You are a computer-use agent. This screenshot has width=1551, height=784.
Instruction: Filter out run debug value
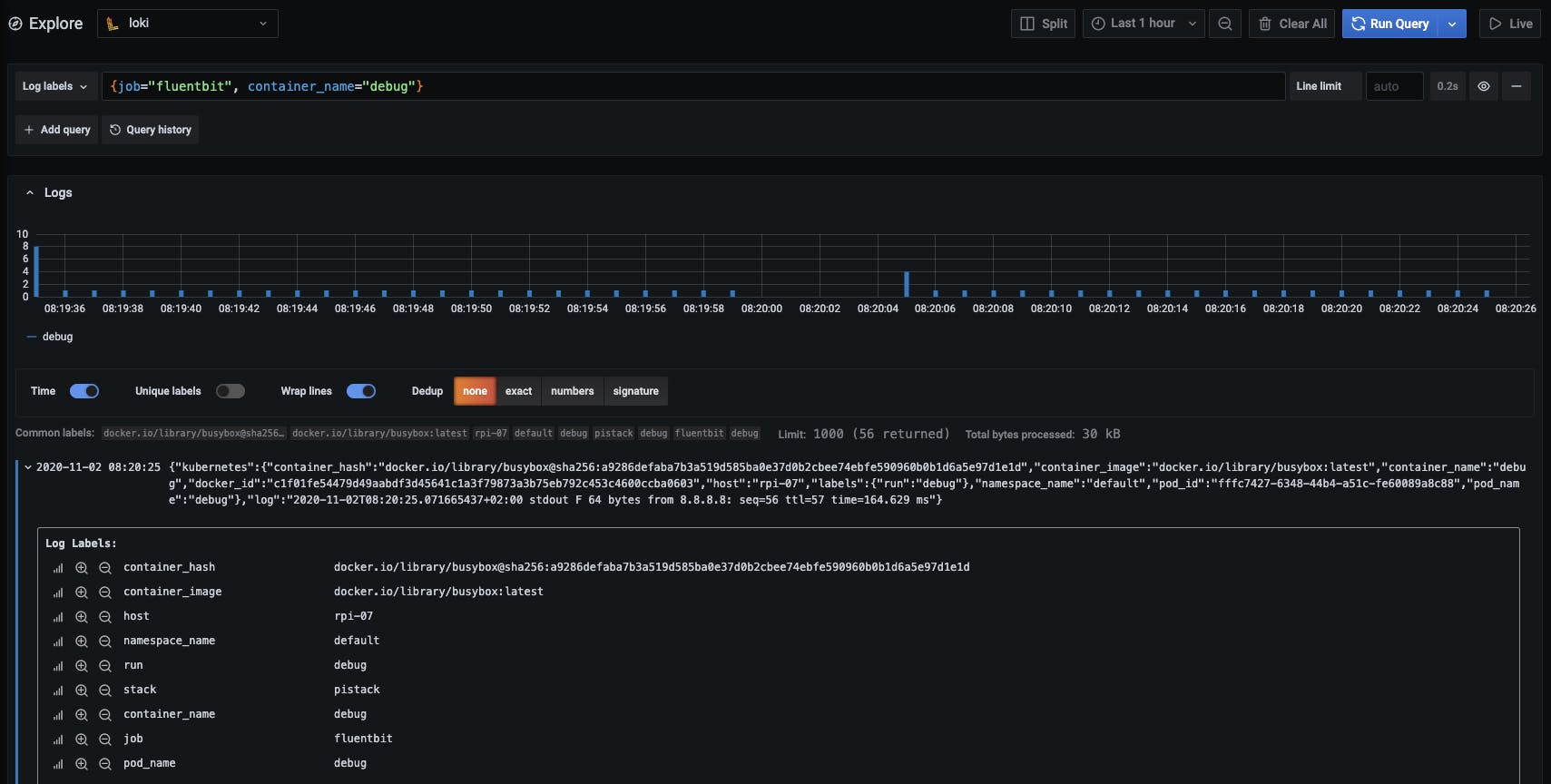pyautogui.click(x=105, y=666)
